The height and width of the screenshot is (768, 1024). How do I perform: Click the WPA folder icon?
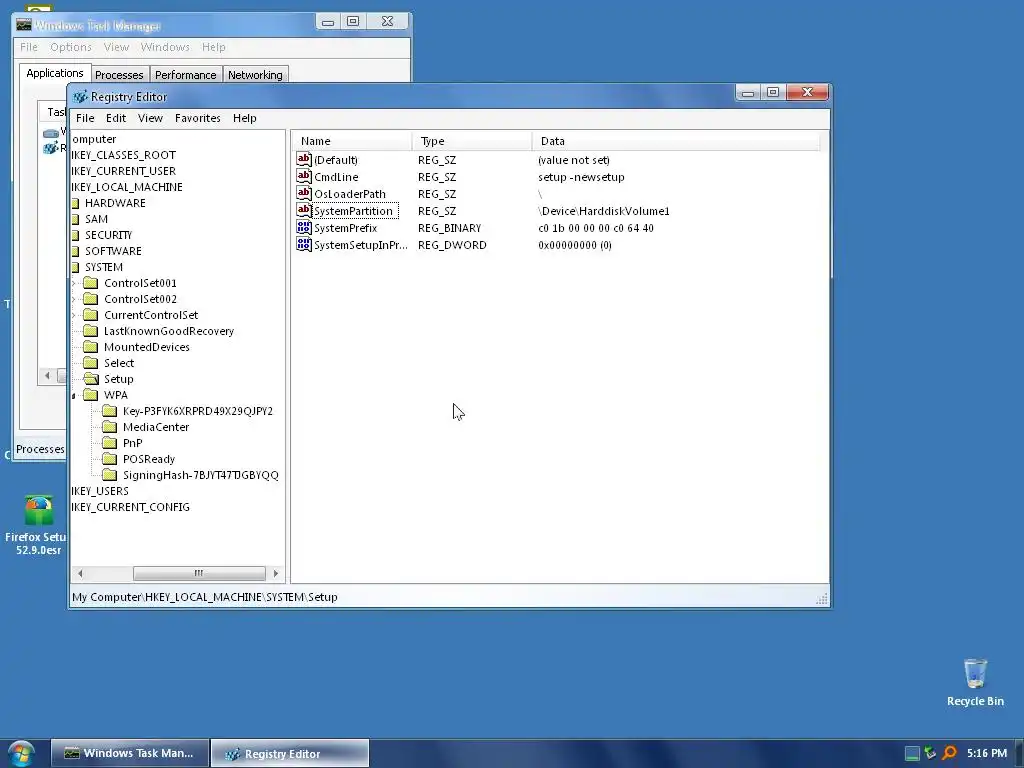pos(91,395)
